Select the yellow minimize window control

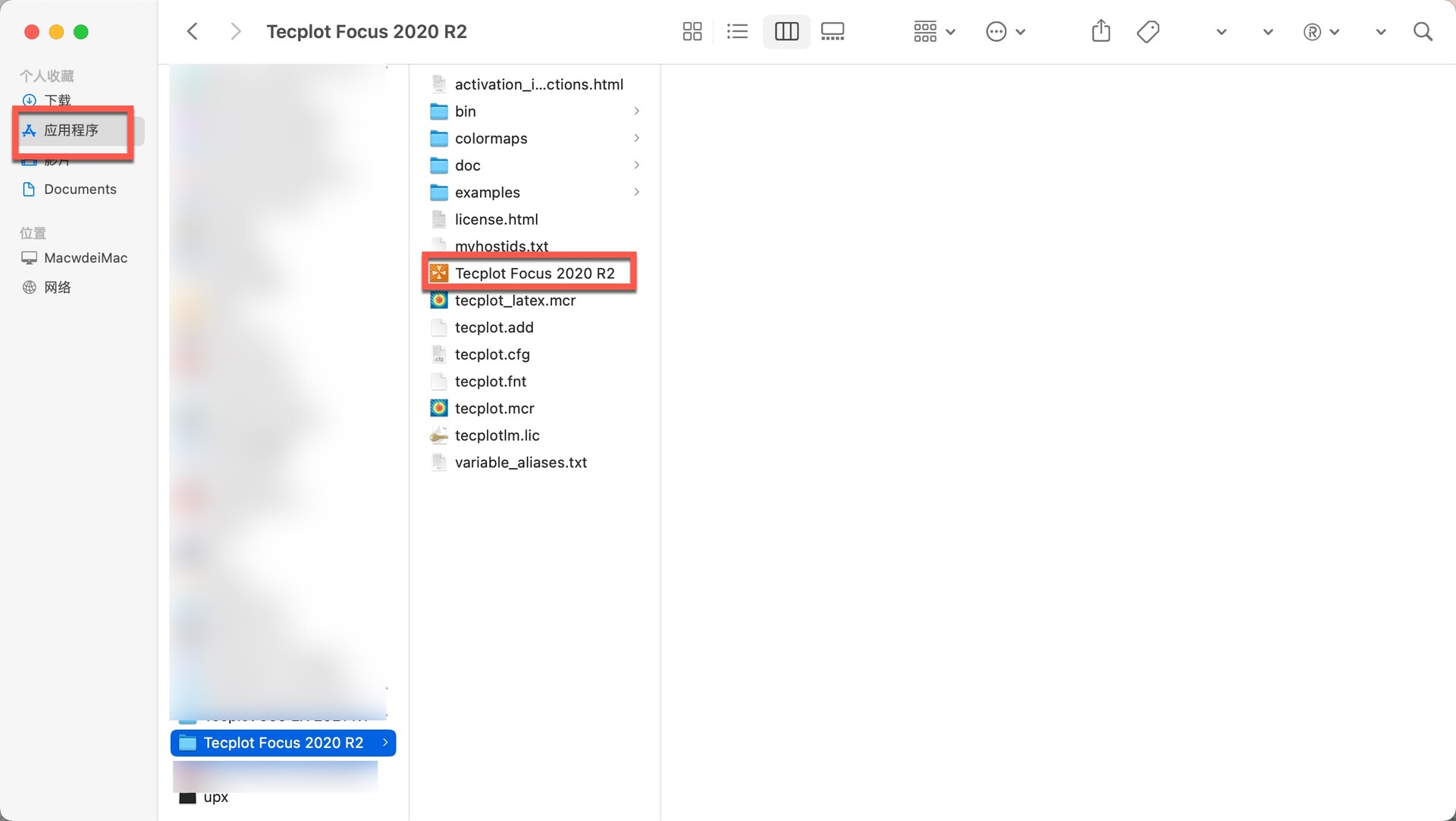[x=56, y=32]
